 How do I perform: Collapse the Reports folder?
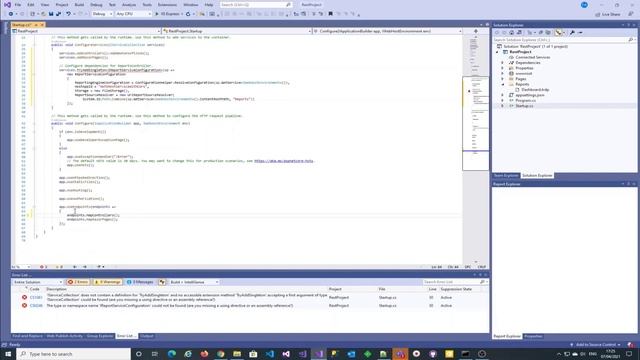coord(502,84)
